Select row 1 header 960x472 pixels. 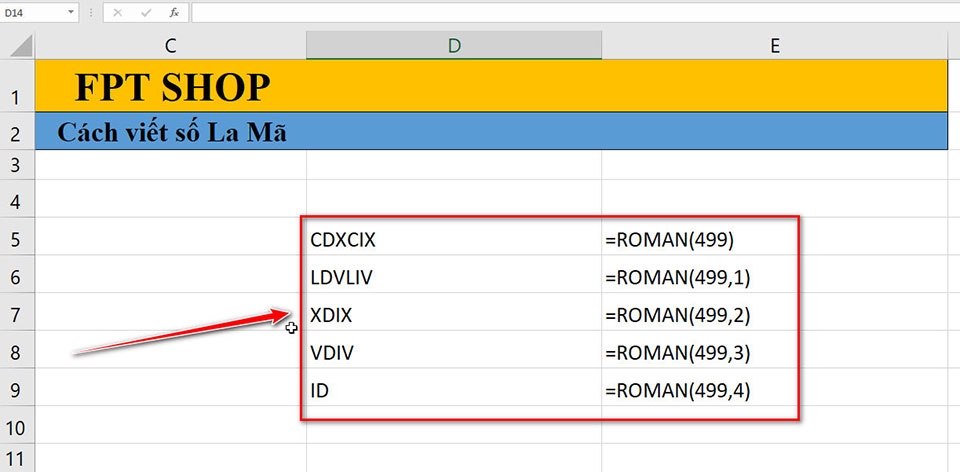point(17,86)
